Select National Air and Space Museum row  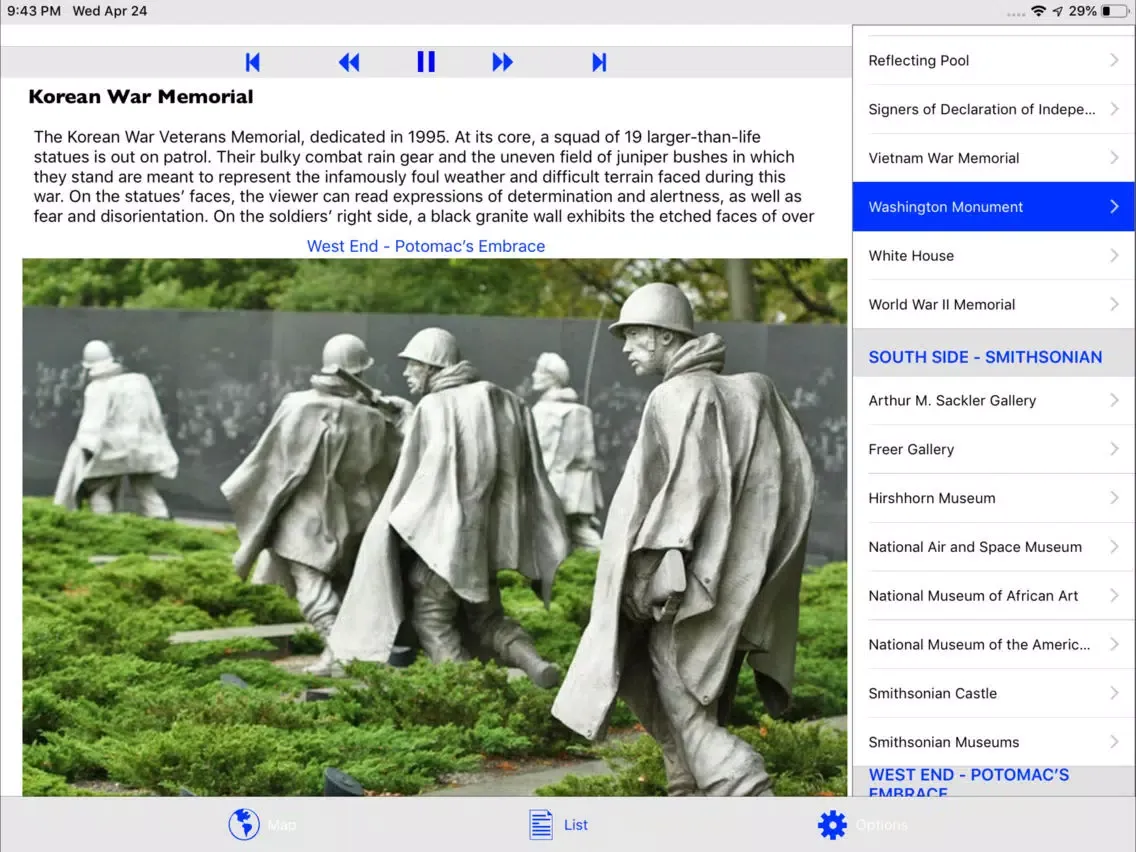(x=994, y=547)
